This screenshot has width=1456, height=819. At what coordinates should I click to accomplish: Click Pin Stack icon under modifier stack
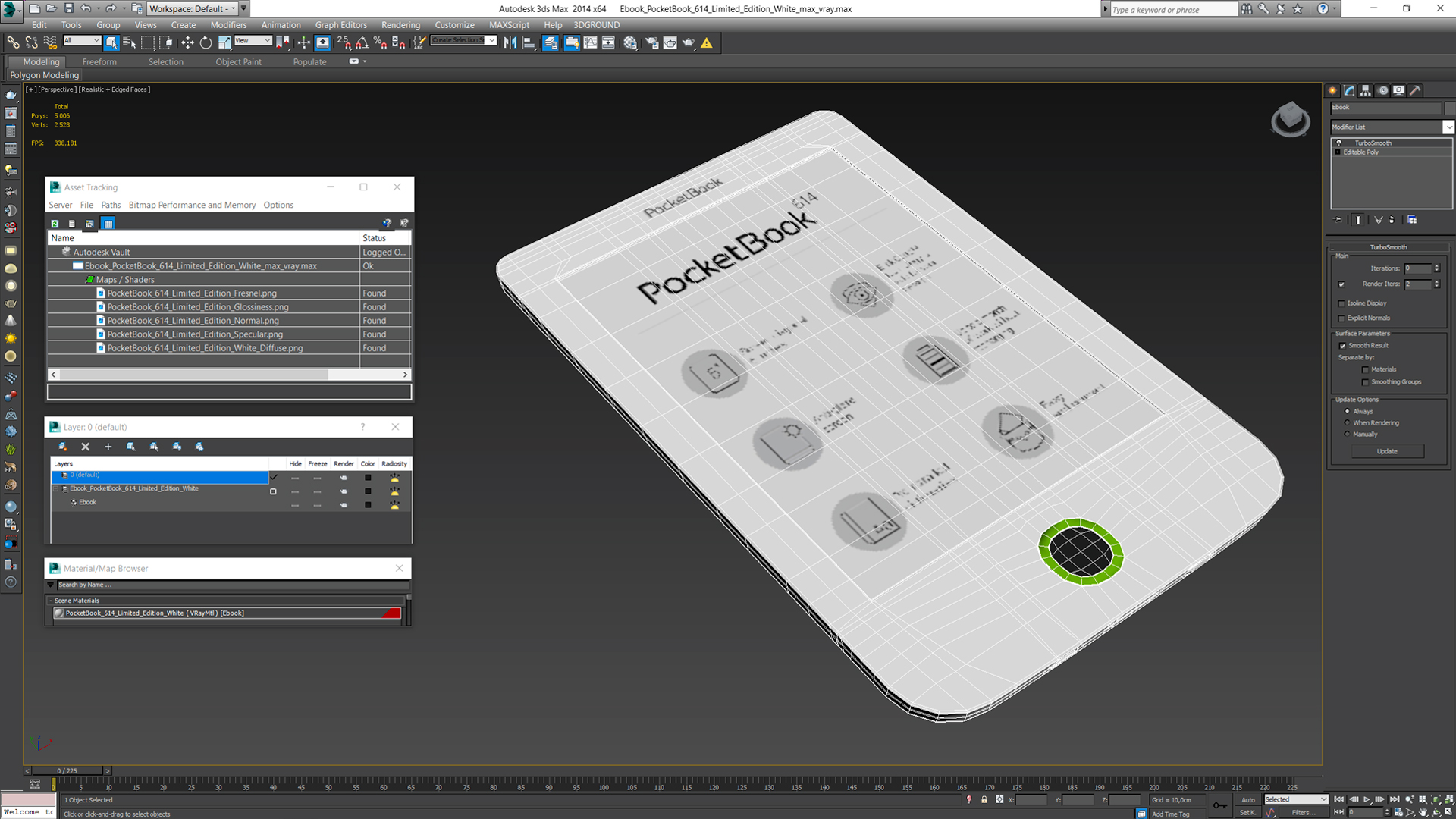point(1338,220)
